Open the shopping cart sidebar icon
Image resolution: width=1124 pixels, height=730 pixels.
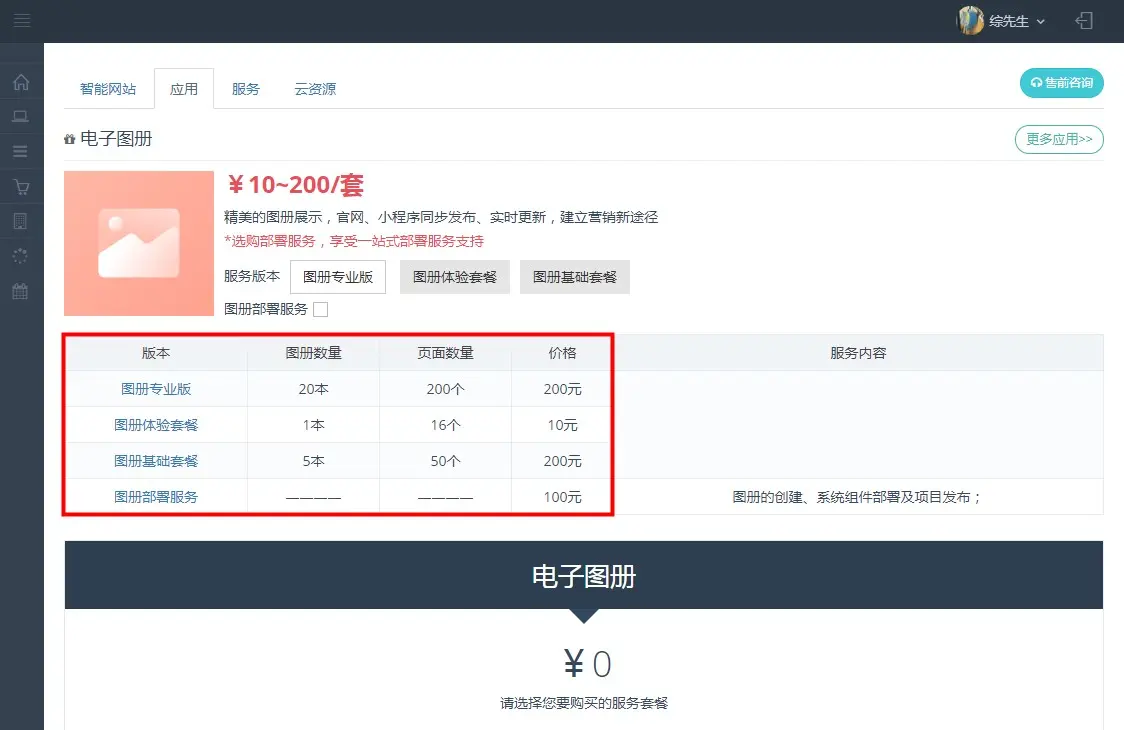point(20,187)
